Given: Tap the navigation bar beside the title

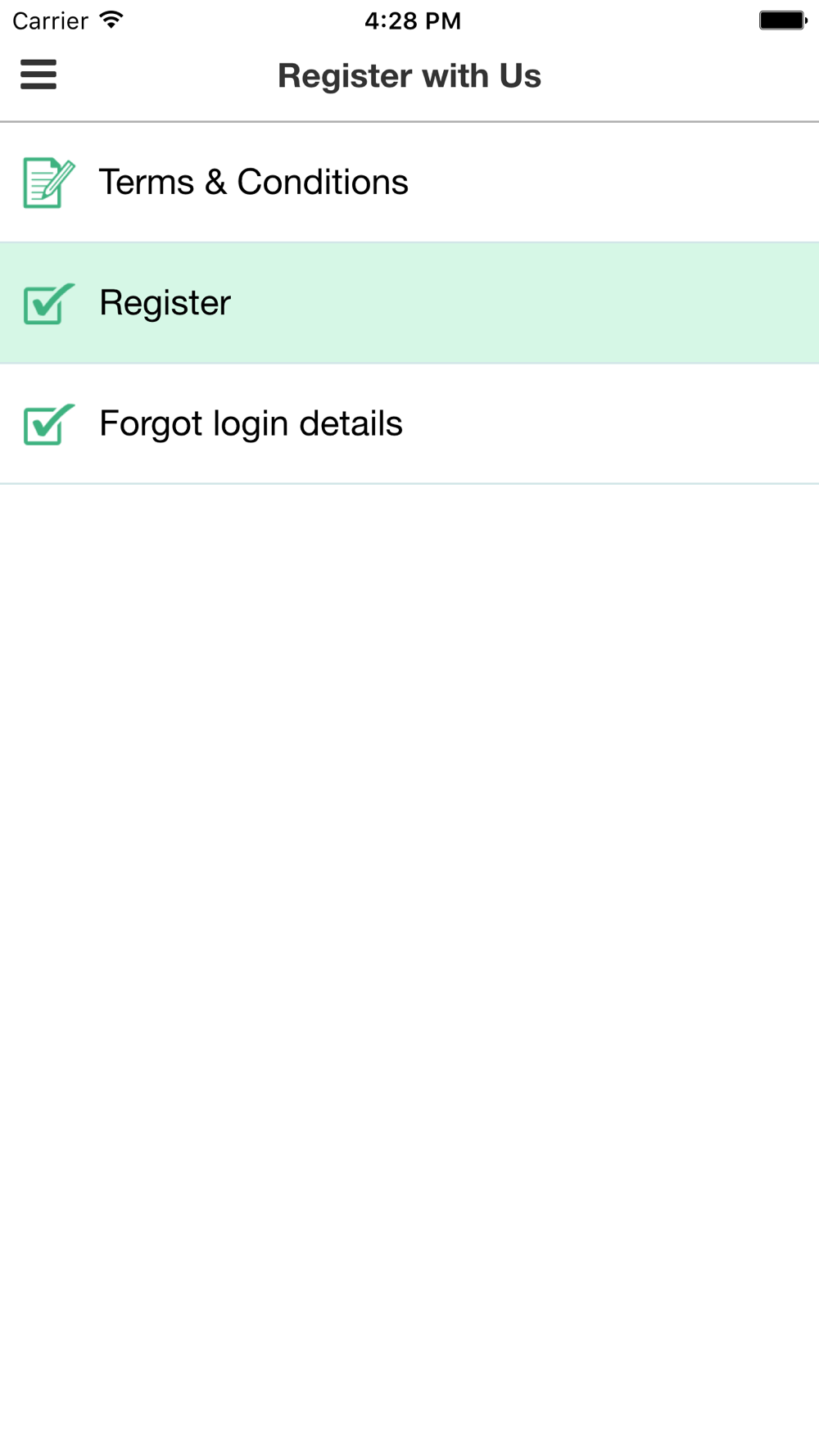Looking at the screenshot, I should [680, 75].
